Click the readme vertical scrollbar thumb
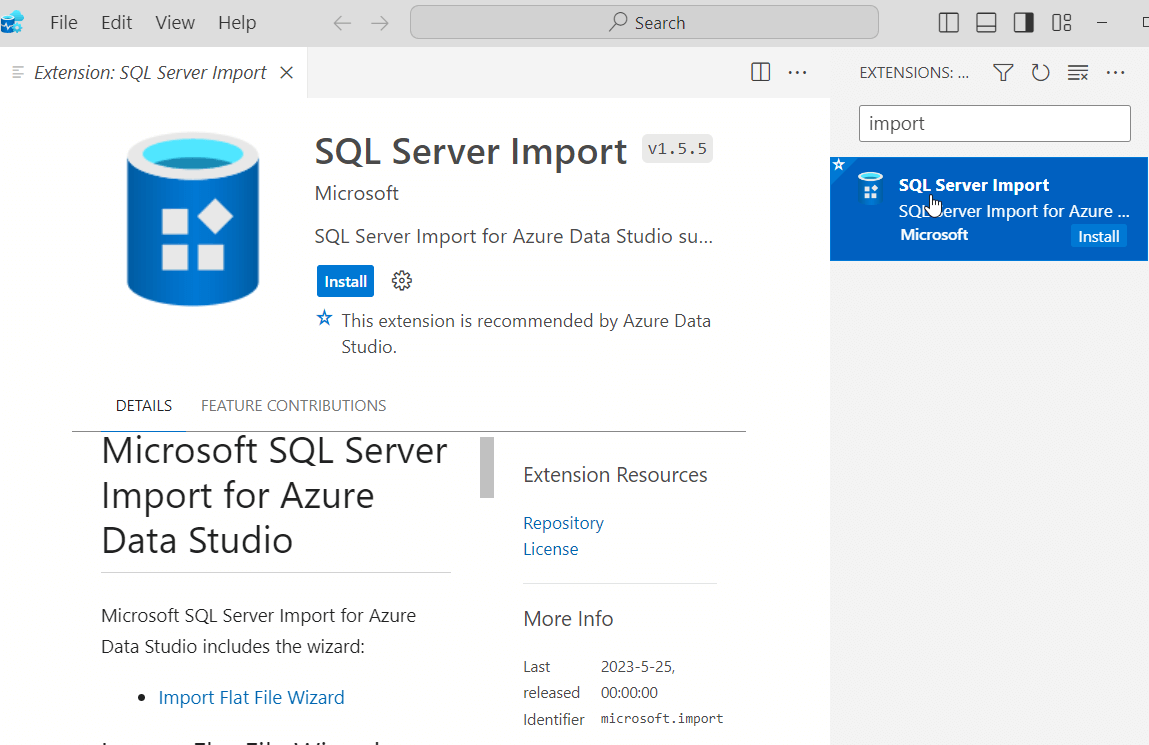Screen dimensions: 1149x745 pyautogui.click(x=487, y=467)
